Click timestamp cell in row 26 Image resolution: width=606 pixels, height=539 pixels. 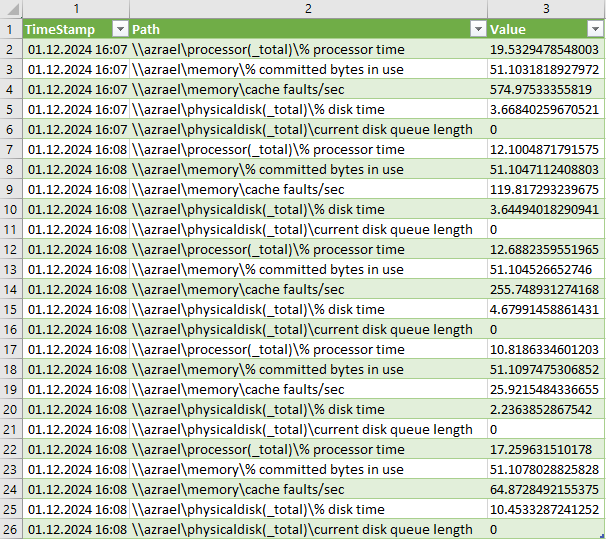[77, 529]
